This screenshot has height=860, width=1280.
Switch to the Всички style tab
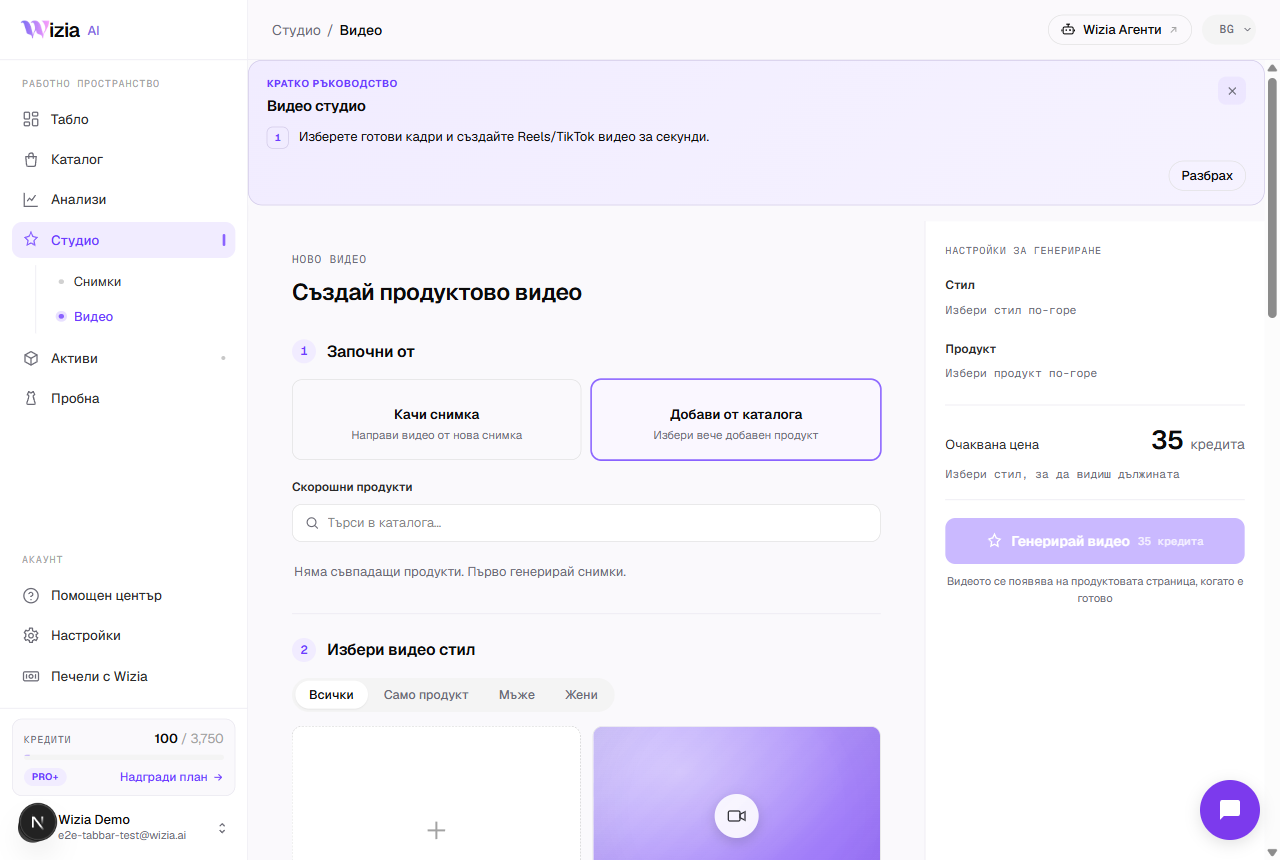pyautogui.click(x=331, y=695)
